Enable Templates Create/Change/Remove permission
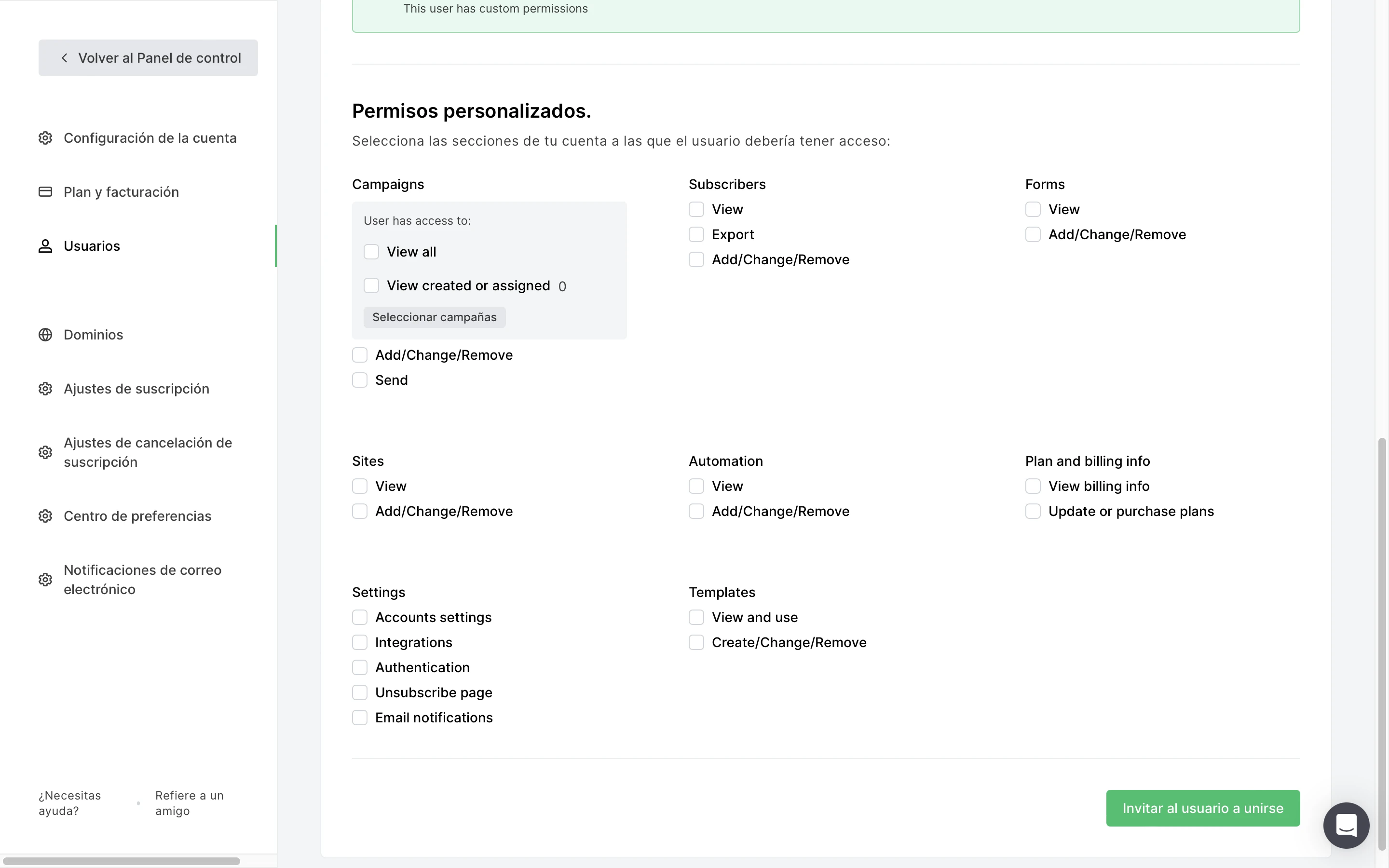 696,642
